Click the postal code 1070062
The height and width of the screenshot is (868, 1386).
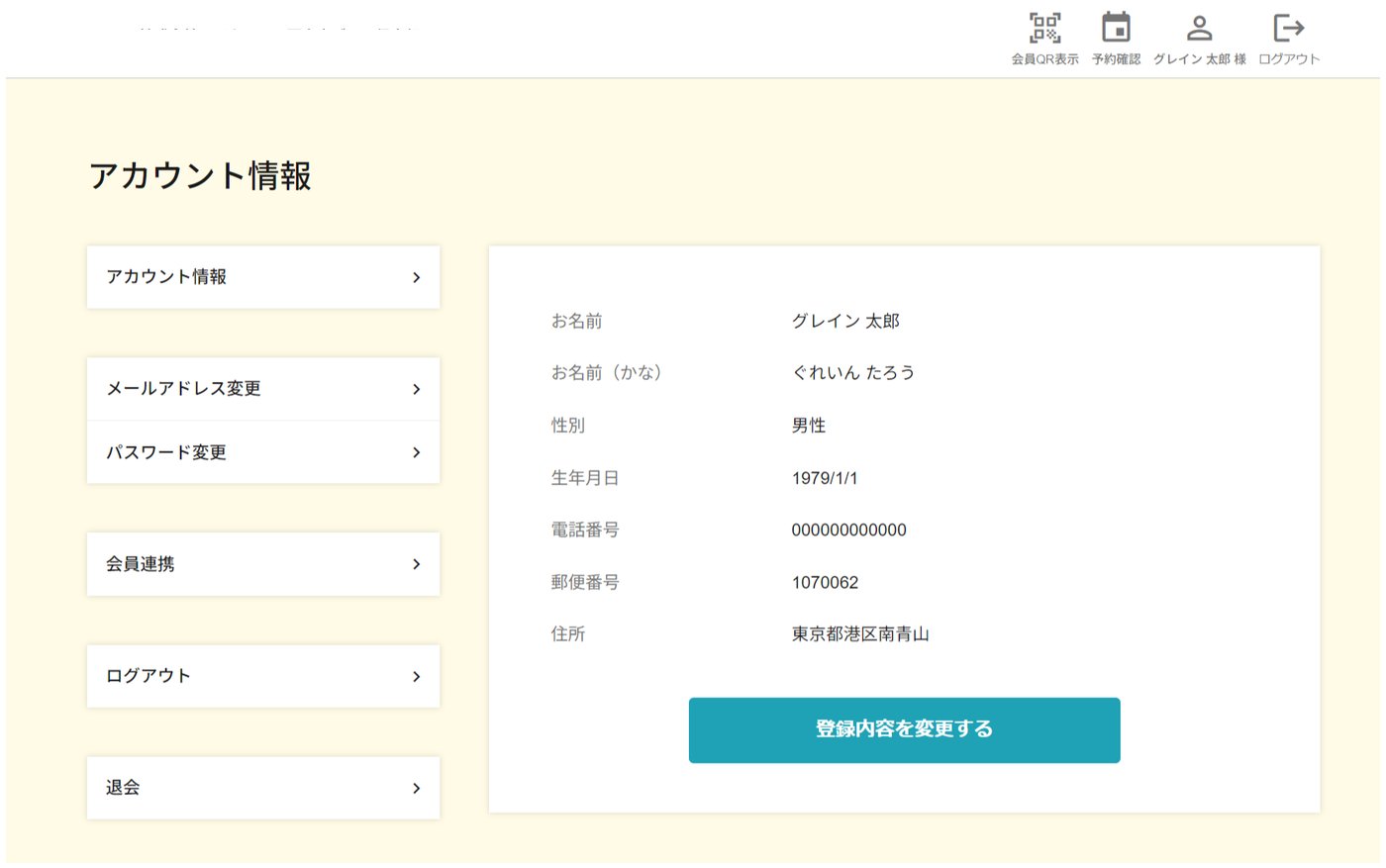[825, 583]
